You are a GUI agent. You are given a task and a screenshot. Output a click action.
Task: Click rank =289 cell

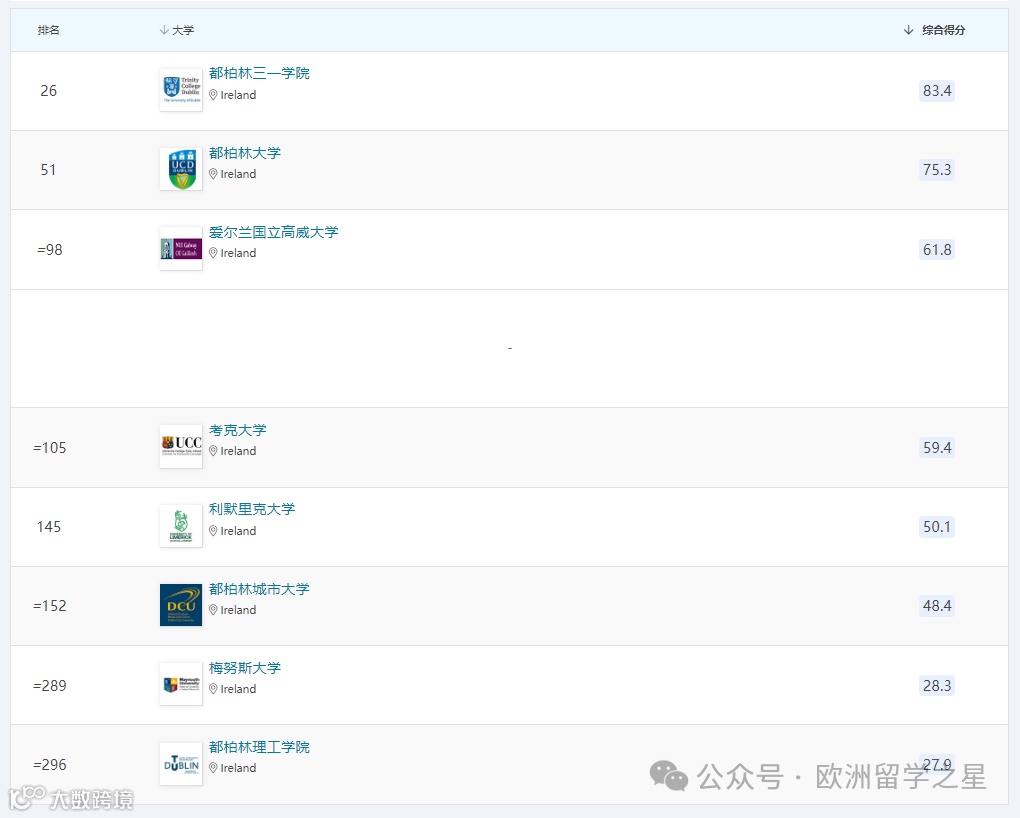50,685
